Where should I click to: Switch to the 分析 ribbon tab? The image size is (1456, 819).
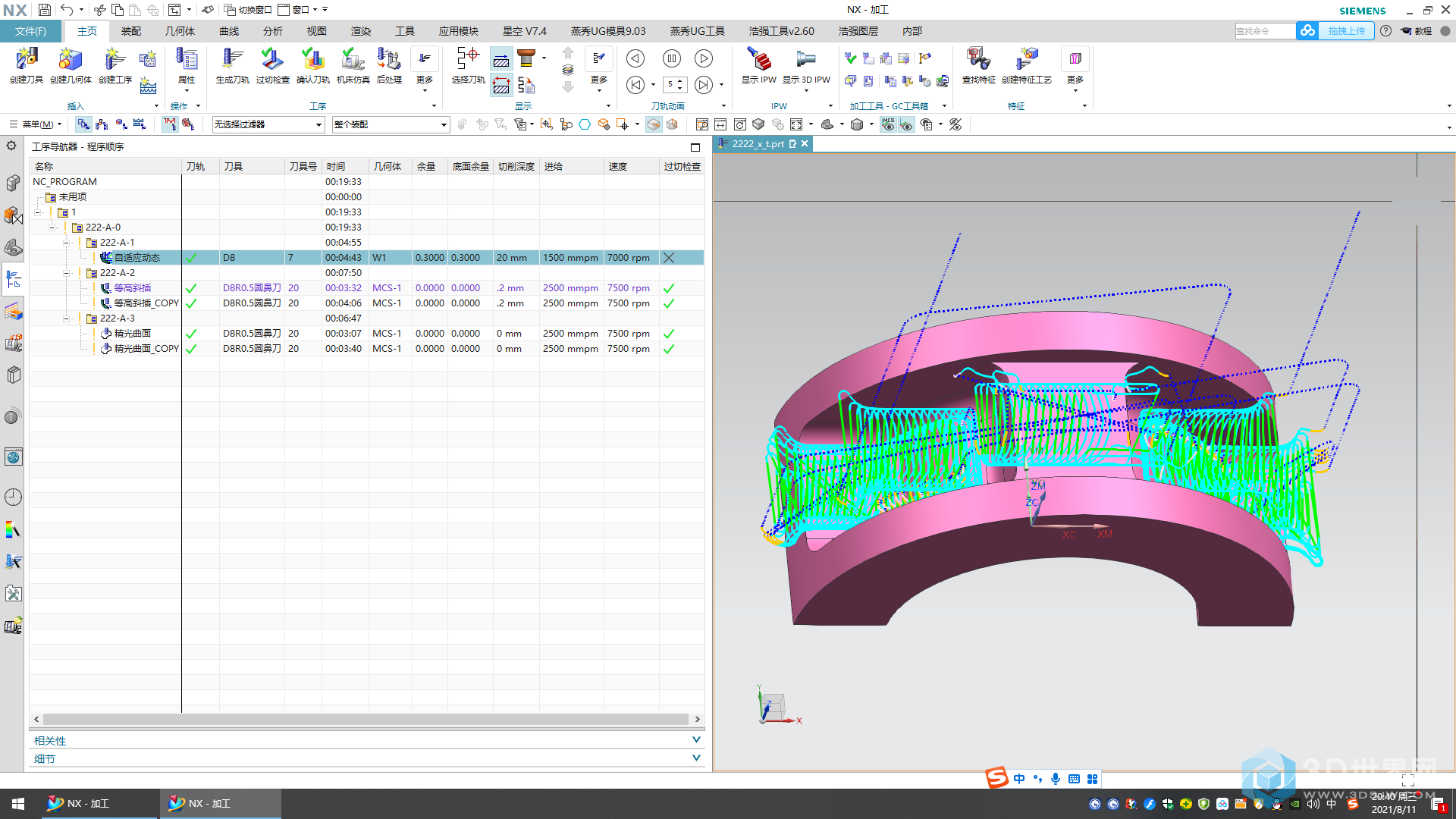273,31
